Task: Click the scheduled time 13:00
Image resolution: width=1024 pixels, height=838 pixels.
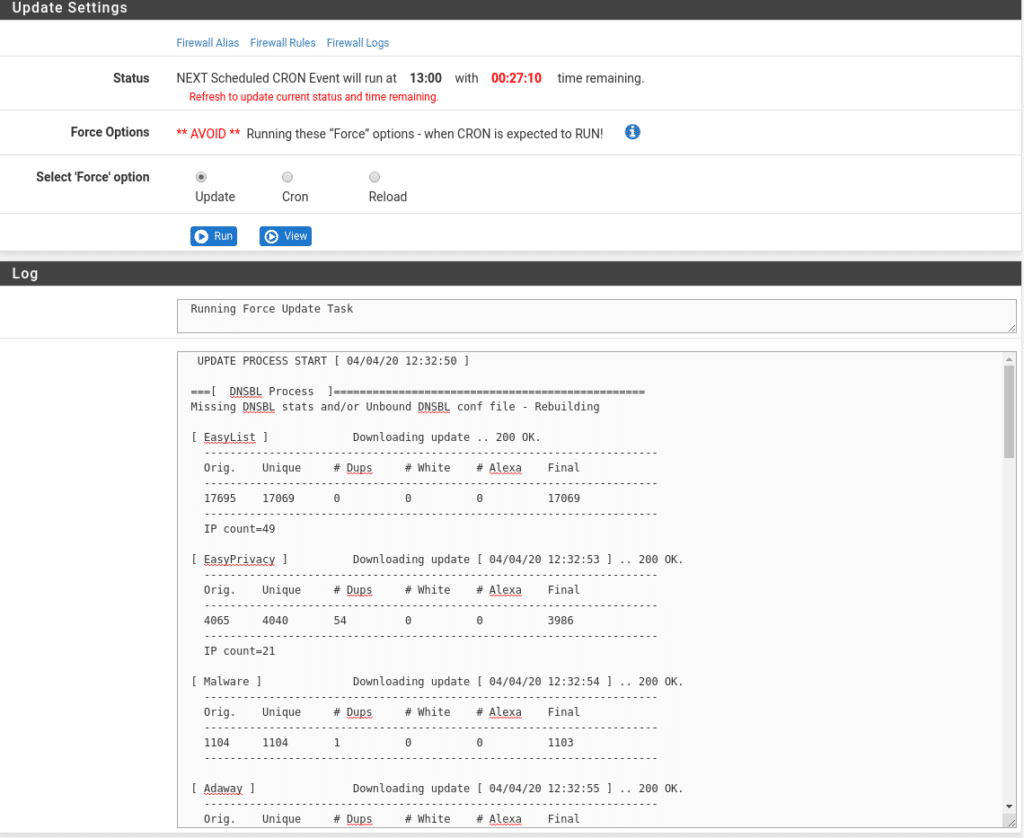Action: pyautogui.click(x=426, y=78)
